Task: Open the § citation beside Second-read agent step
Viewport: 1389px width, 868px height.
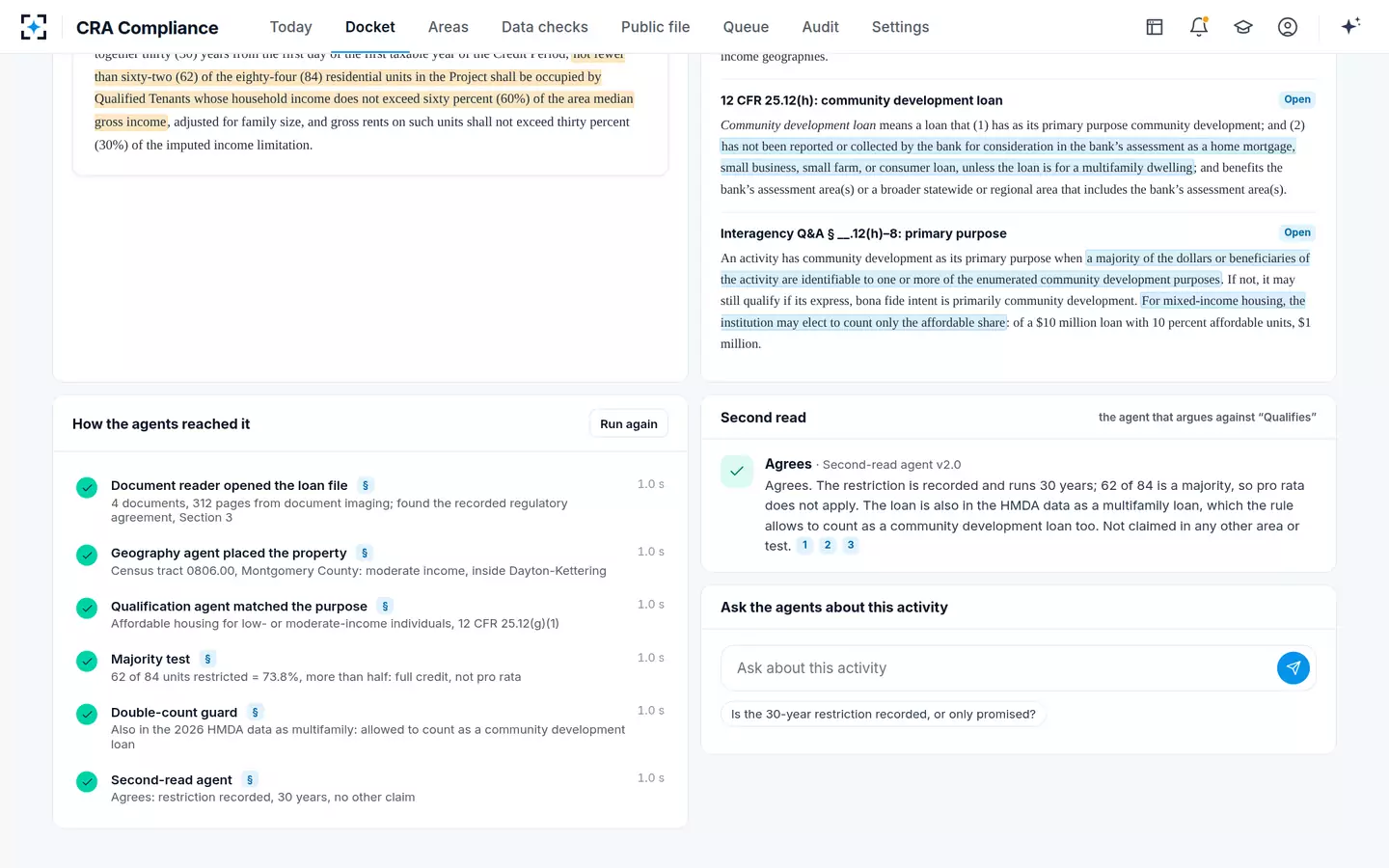Action: (x=250, y=780)
